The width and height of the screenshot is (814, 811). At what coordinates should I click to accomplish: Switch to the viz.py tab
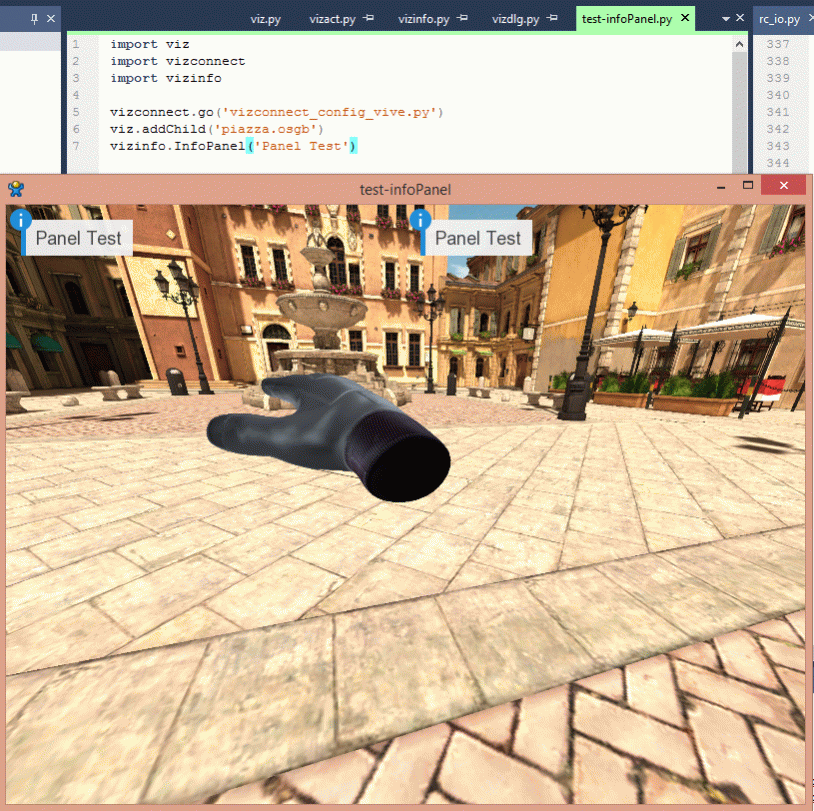tap(265, 19)
